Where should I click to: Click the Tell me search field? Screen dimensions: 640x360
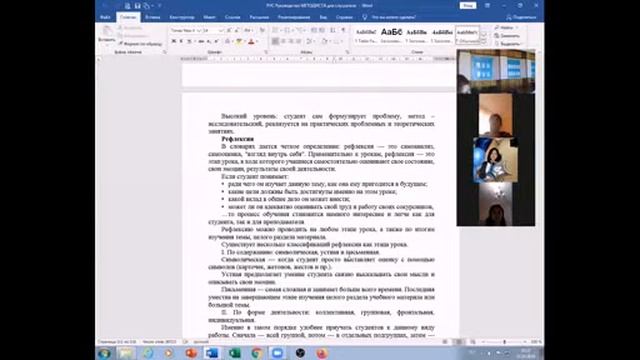point(390,17)
